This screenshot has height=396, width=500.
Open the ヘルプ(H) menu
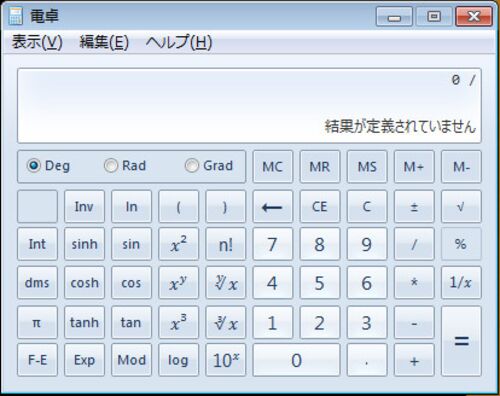click(179, 42)
